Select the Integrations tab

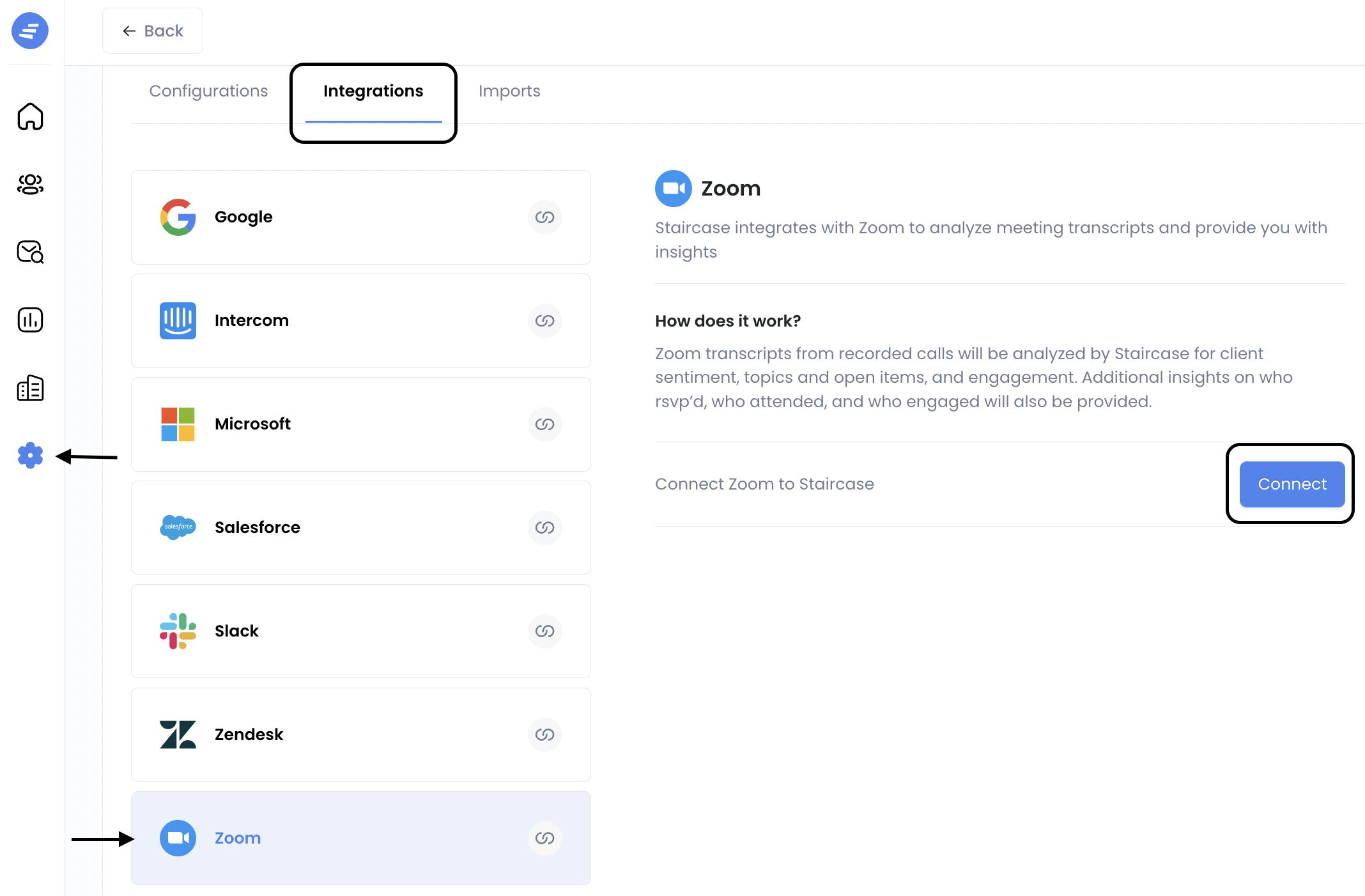(373, 91)
